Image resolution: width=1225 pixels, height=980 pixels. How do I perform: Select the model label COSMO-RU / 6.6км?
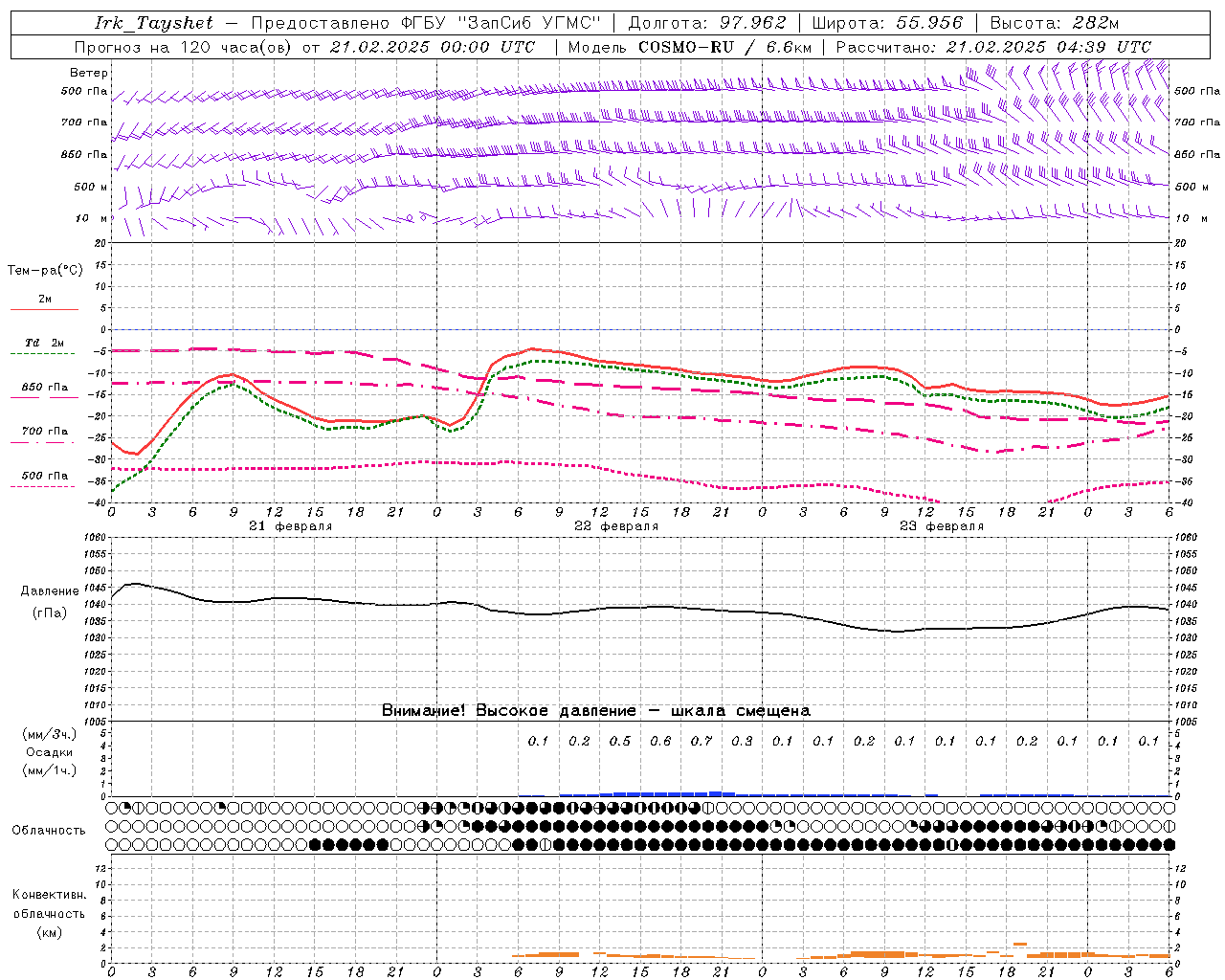pos(724,47)
